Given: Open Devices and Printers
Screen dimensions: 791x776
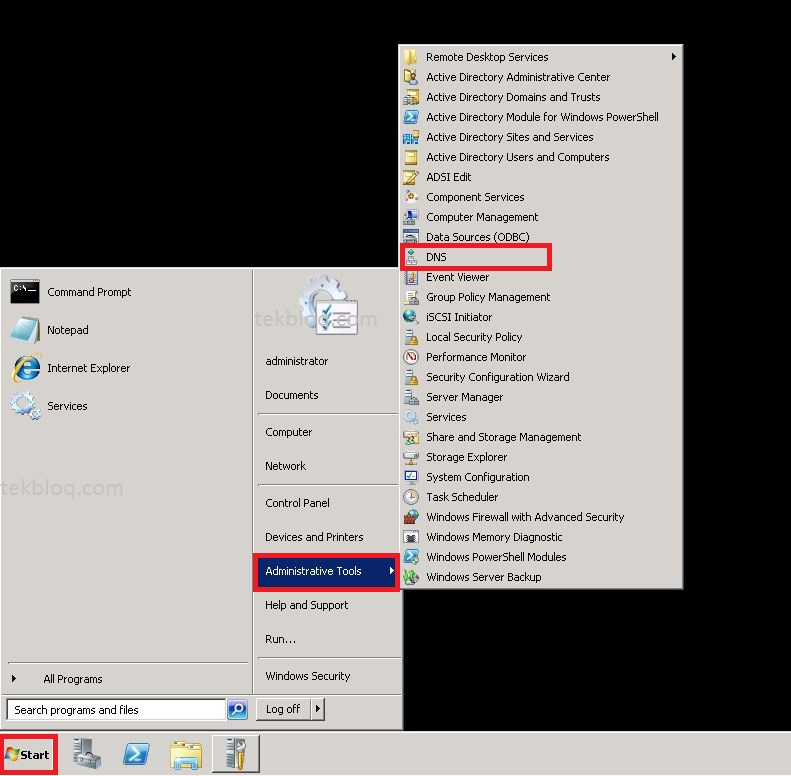Looking at the screenshot, I should [x=314, y=537].
